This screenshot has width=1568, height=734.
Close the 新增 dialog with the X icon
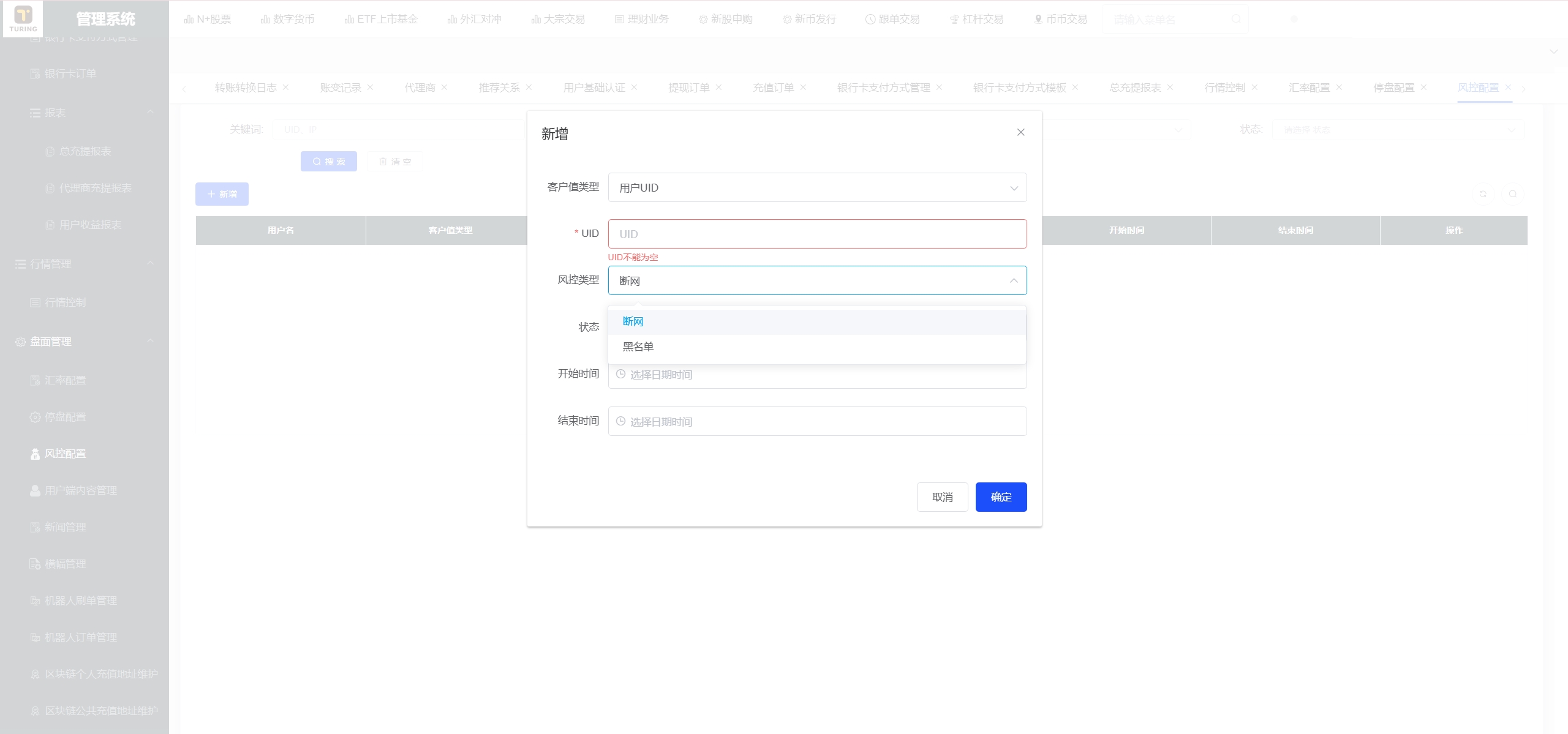pyautogui.click(x=1020, y=132)
